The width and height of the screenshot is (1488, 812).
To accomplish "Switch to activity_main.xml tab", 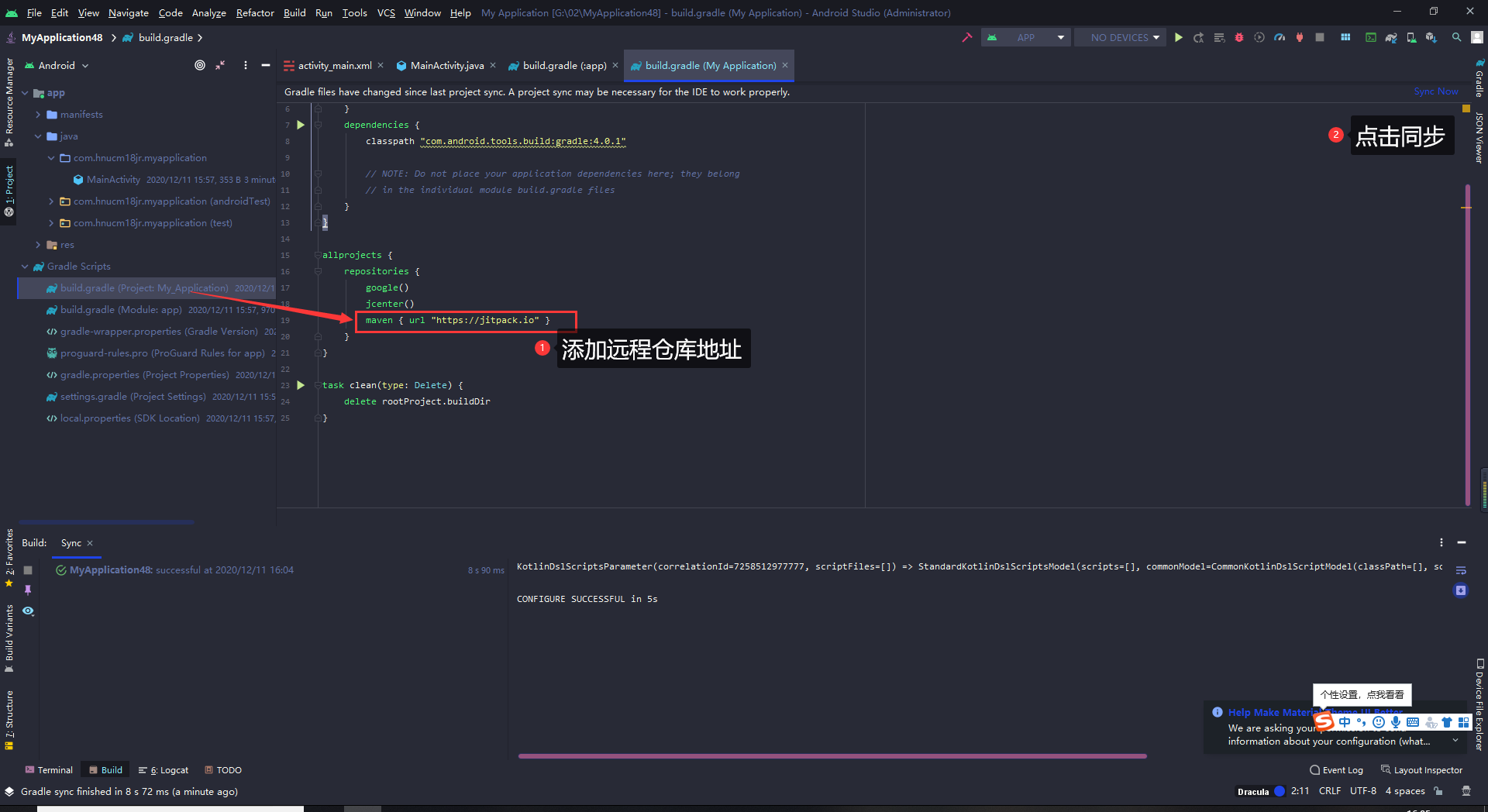I will tap(334, 66).
